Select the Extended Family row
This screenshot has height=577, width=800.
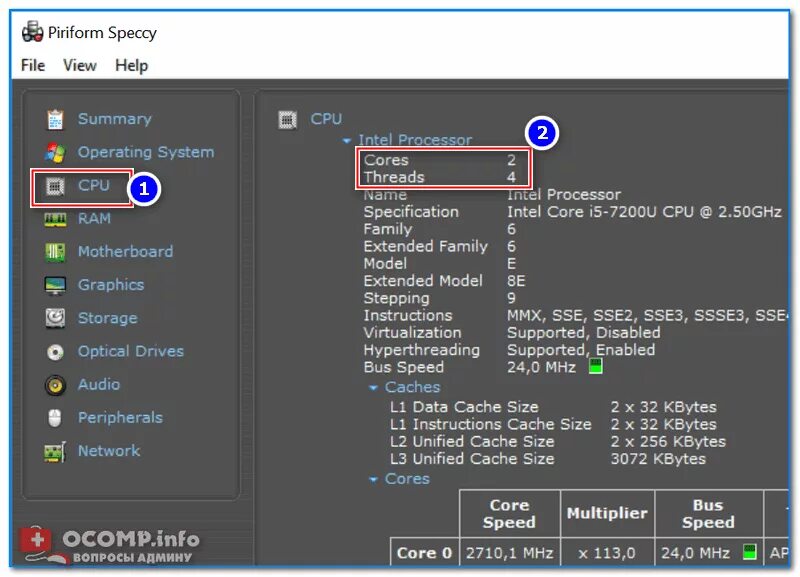(x=440, y=246)
